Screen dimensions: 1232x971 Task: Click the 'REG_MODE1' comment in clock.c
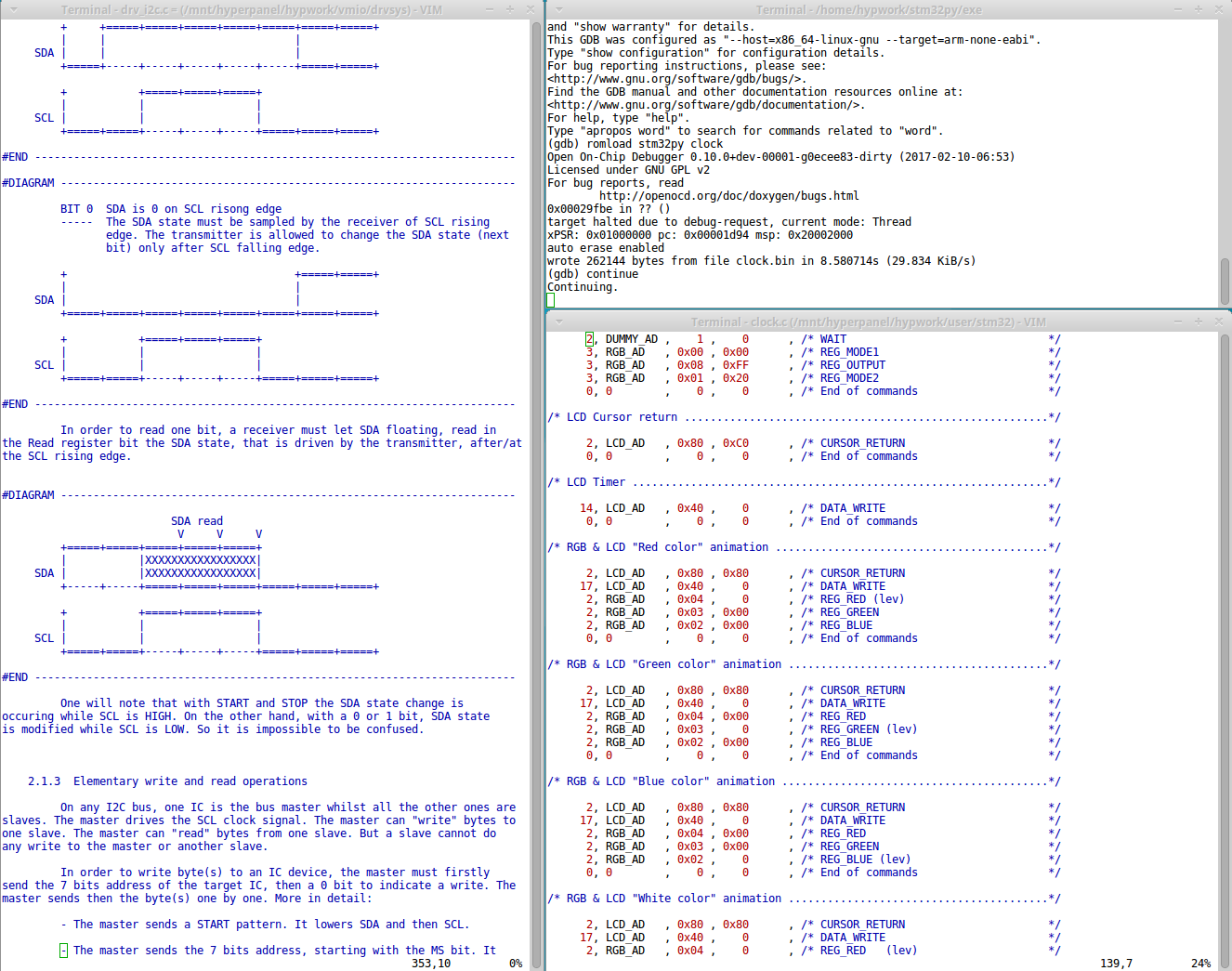click(849, 352)
